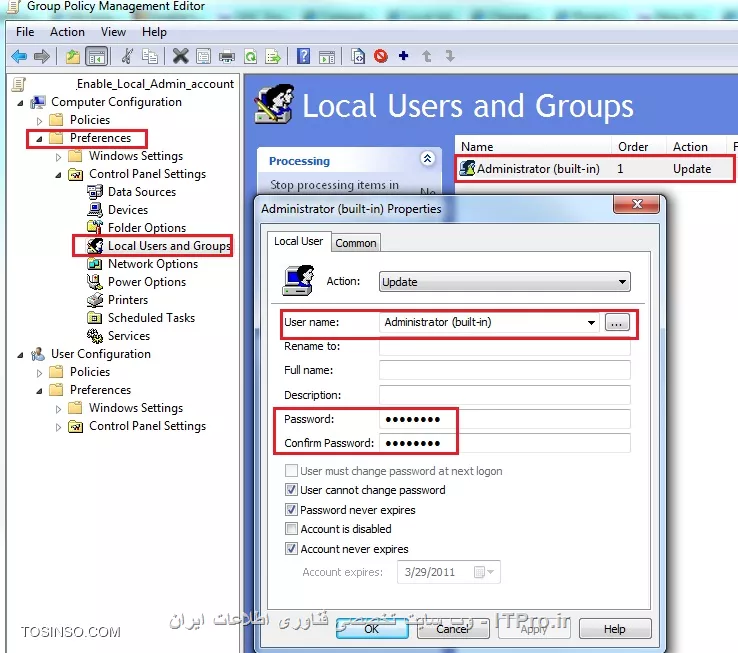This screenshot has width=738, height=653.
Task: Open the Action menu
Action: [67, 32]
